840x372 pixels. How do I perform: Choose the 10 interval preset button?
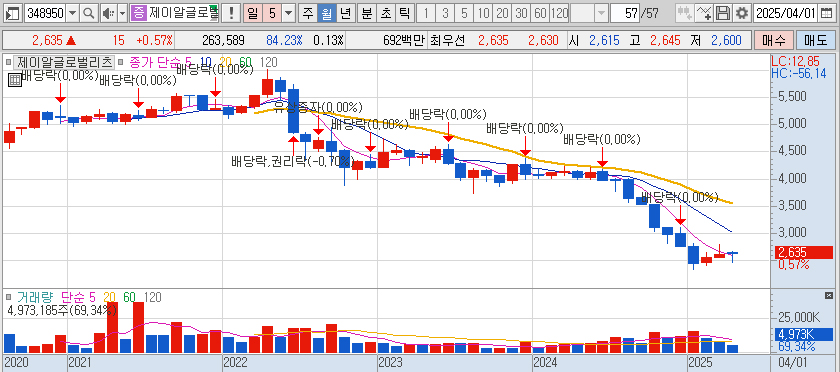pyautogui.click(x=483, y=13)
